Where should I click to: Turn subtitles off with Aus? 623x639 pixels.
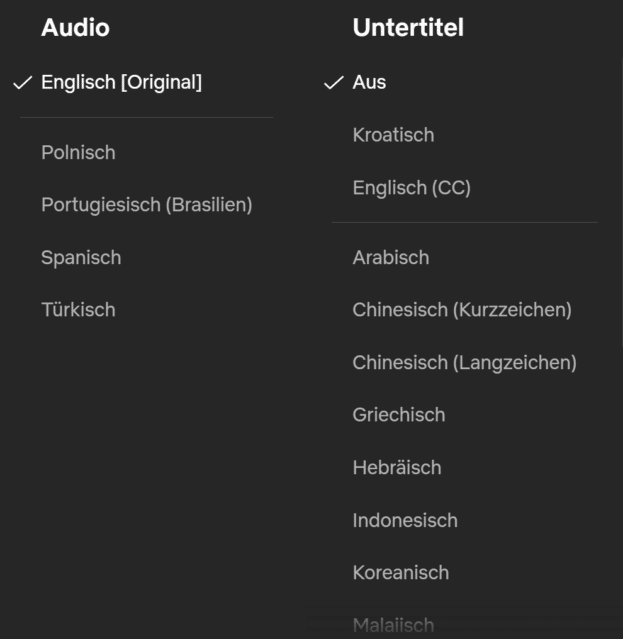(x=369, y=83)
